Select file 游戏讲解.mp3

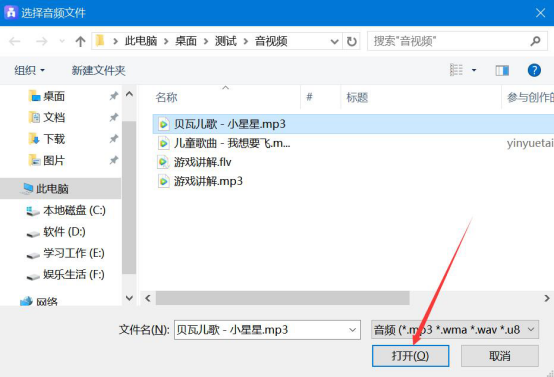(208, 181)
